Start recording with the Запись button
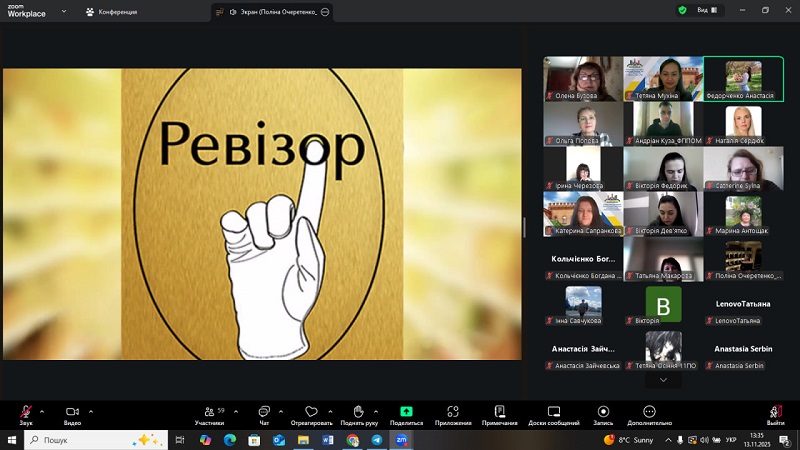The width and height of the screenshot is (800, 450). pyautogui.click(x=603, y=412)
